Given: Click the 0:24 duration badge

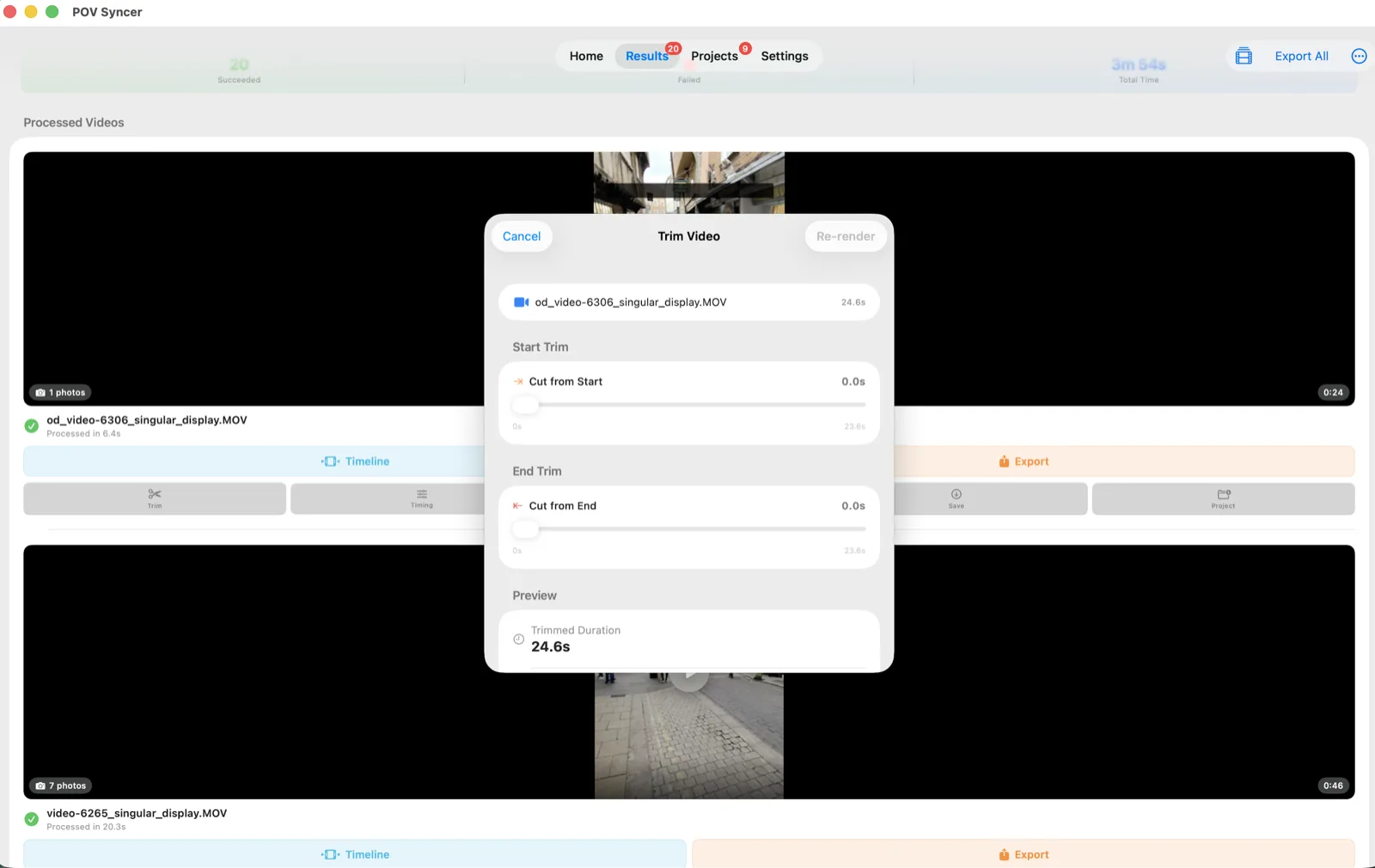Looking at the screenshot, I should [1333, 393].
